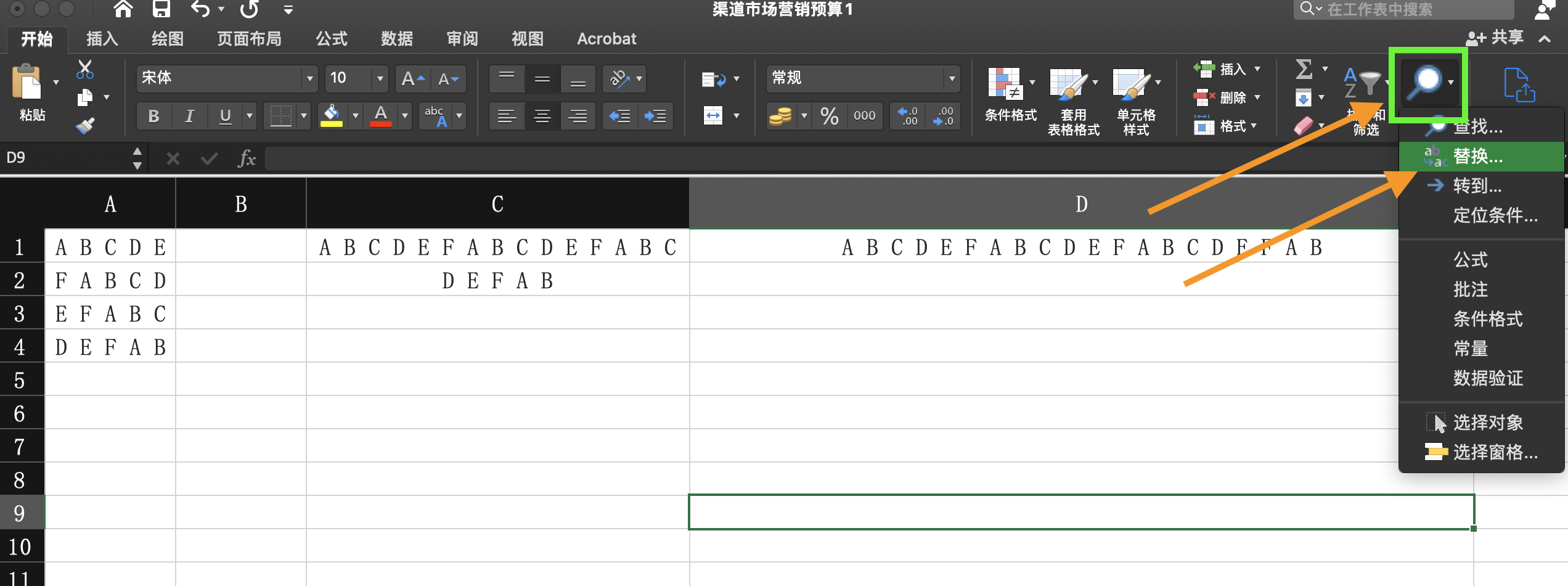Select 替换... from the dropdown menu

coord(1477,156)
